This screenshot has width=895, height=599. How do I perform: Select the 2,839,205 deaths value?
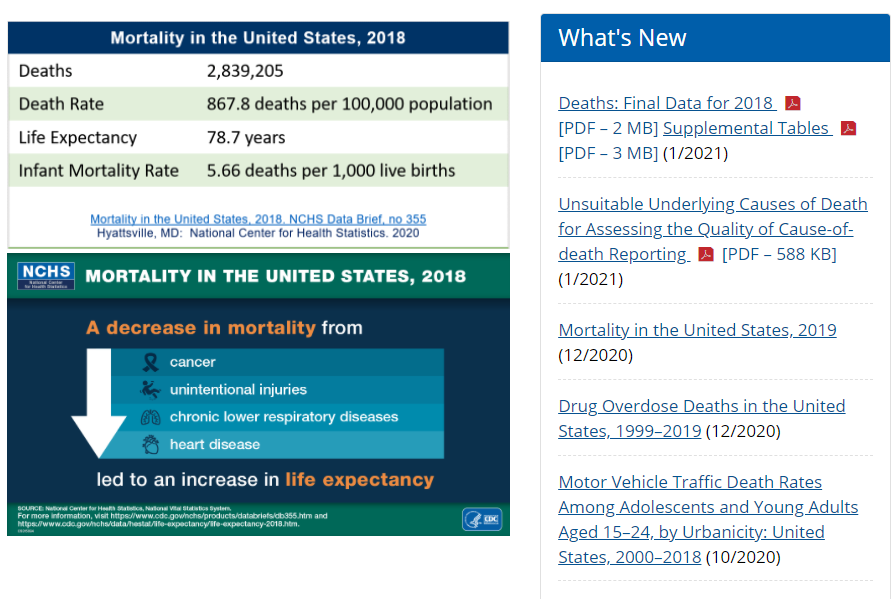245,71
